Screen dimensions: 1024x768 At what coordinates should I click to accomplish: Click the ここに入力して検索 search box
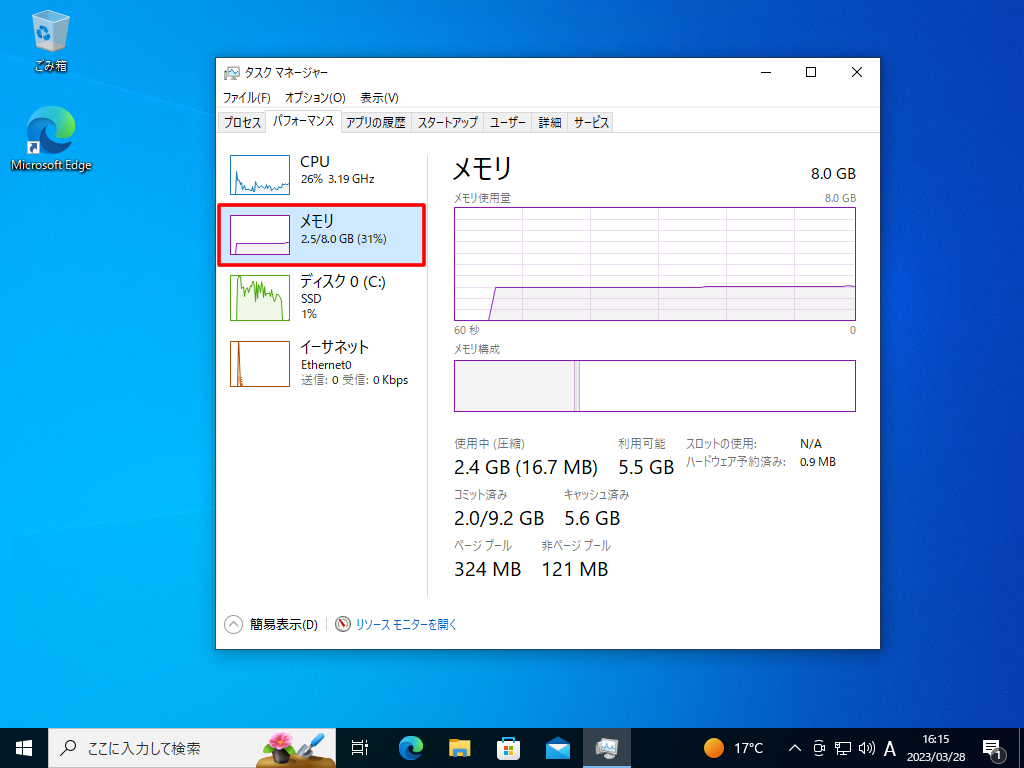[x=192, y=748]
